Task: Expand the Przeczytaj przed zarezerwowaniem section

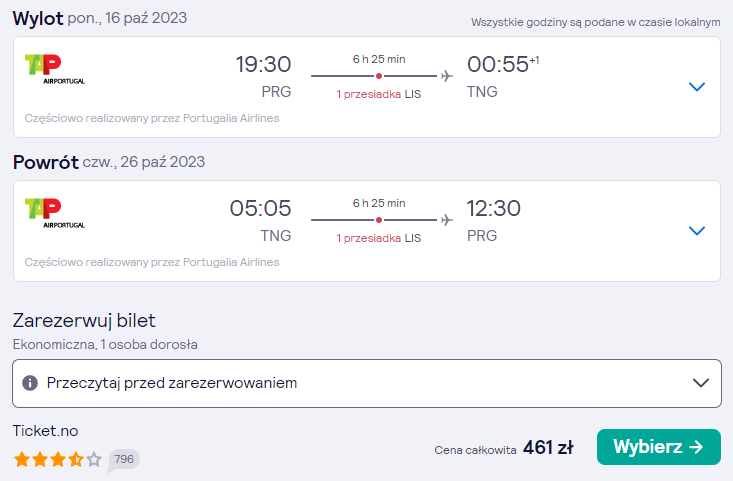Action: pyautogui.click(x=367, y=383)
